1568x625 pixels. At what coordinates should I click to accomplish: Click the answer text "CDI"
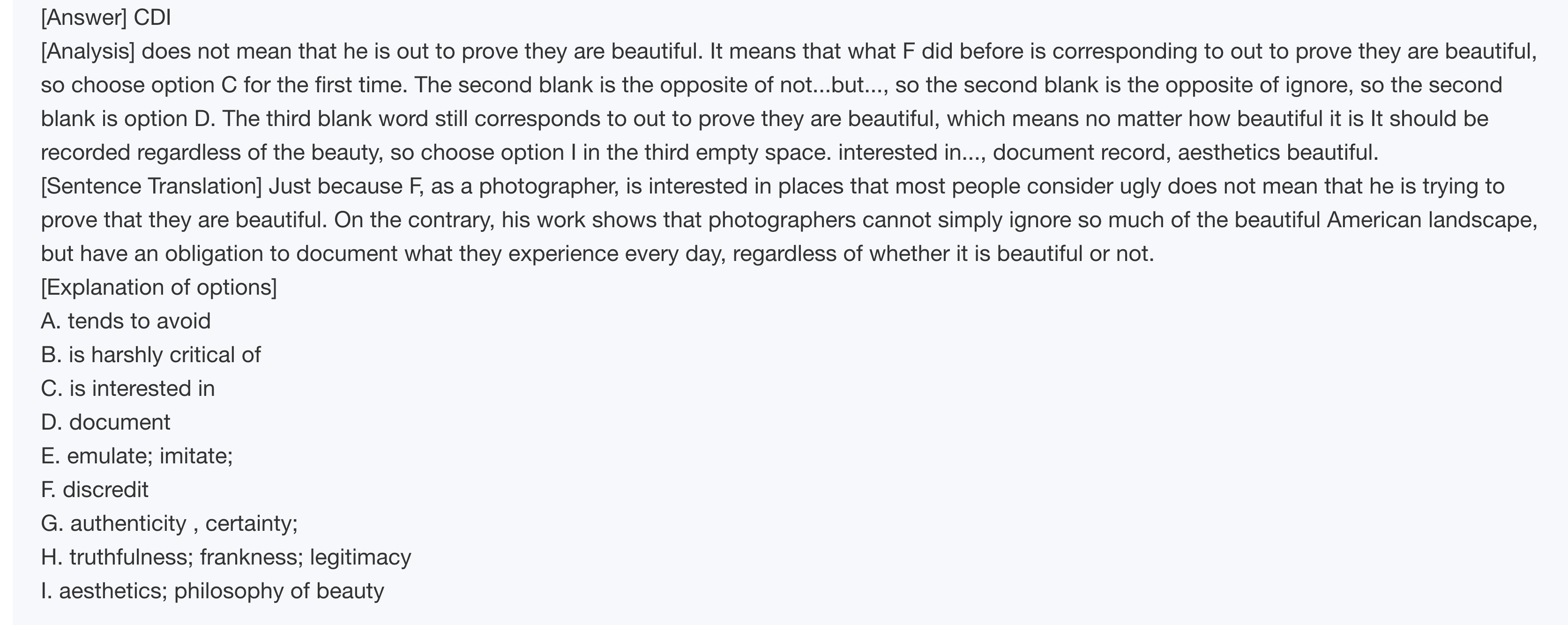point(152,18)
